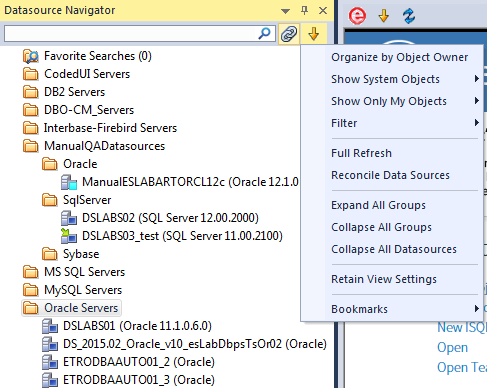487x388 pixels.
Task: Toggle the panel auto-hide pin icon
Action: (x=304, y=11)
